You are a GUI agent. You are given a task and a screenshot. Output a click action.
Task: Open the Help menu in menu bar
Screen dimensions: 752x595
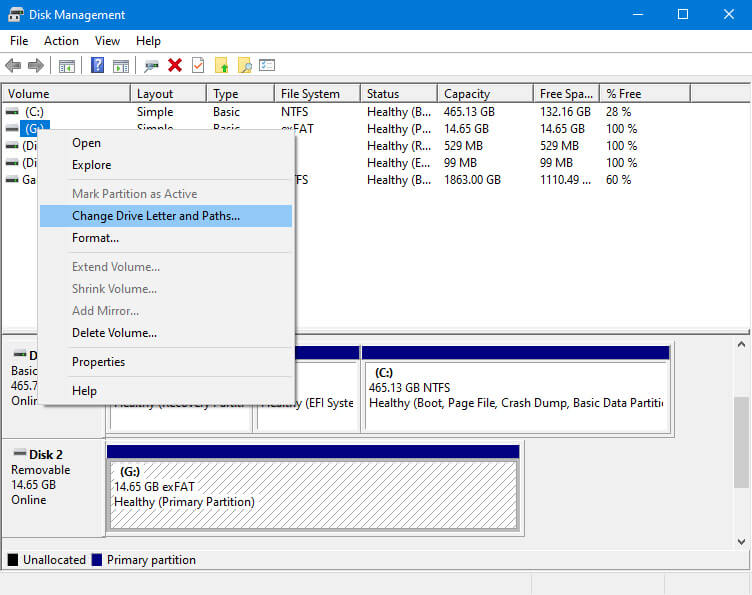coord(148,41)
